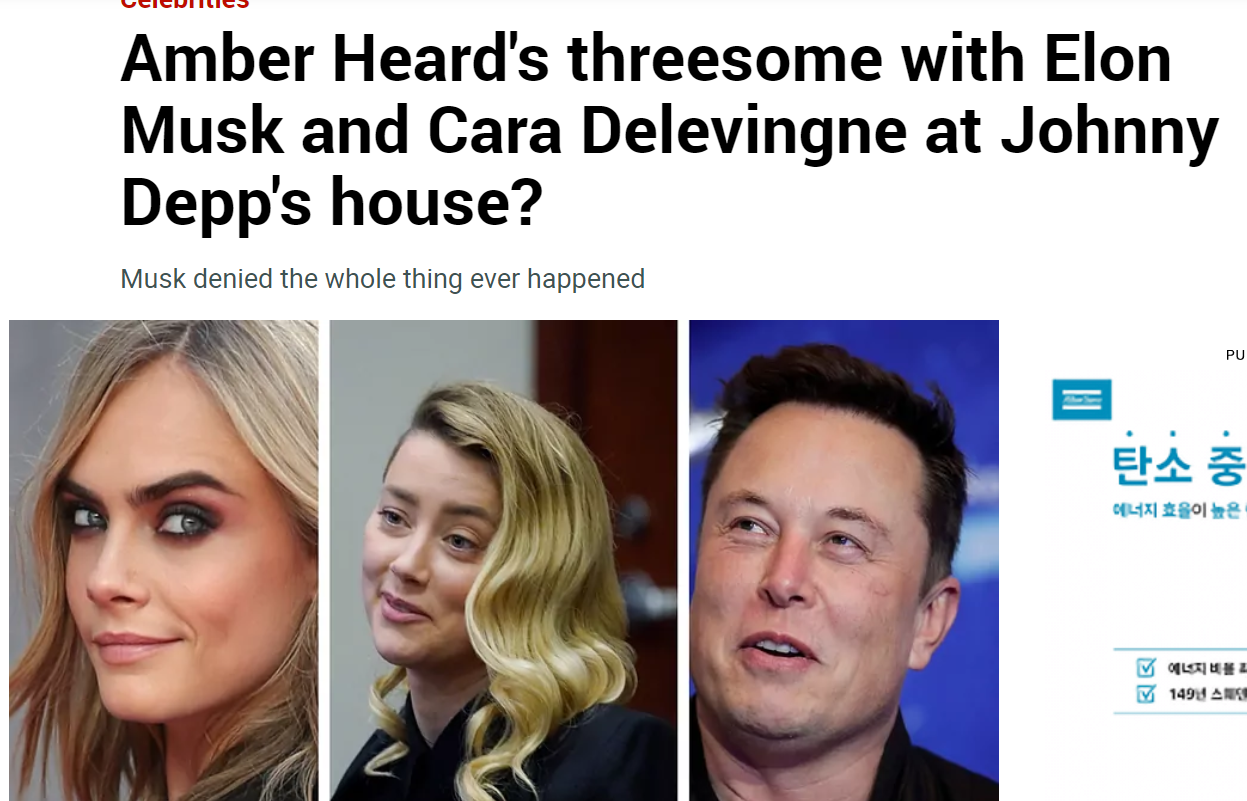Click the first Korean bullet text in the ad
The image size is (1247, 801).
coord(1207,667)
